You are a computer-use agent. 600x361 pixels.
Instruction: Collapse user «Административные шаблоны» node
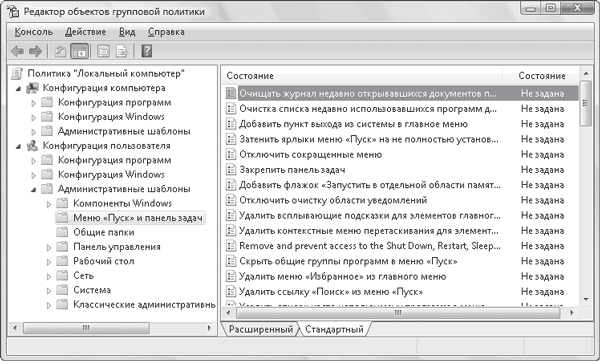coord(34,189)
